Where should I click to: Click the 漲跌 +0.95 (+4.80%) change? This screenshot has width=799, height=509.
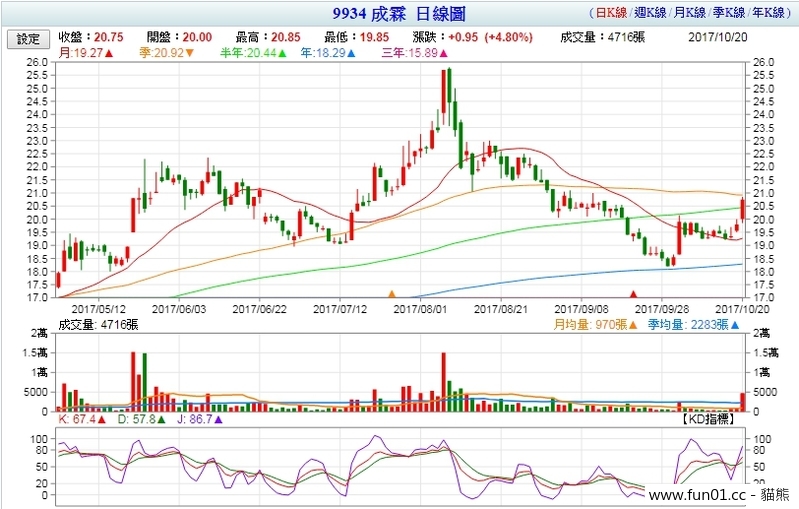[473, 37]
